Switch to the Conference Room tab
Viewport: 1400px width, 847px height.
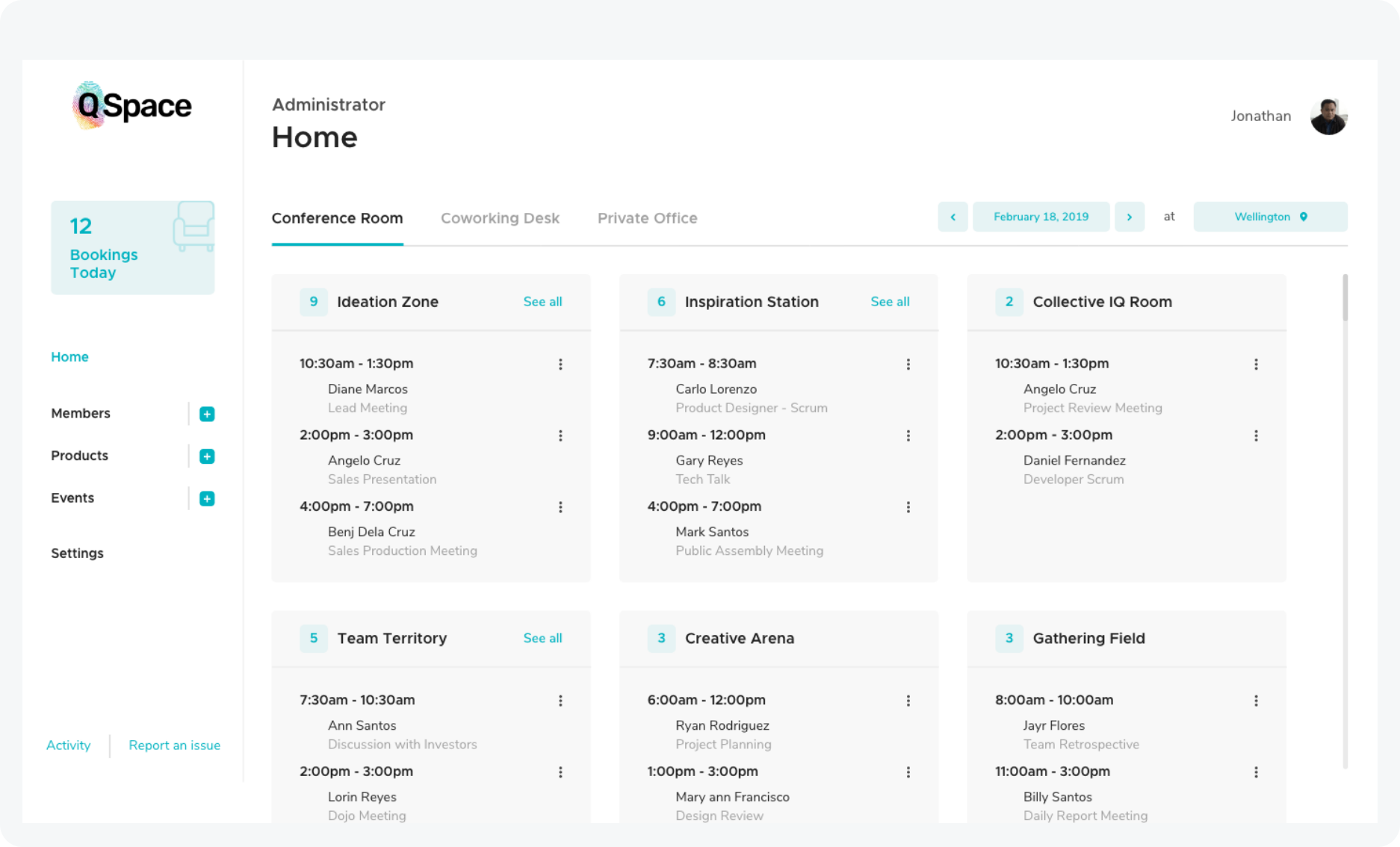(x=337, y=218)
